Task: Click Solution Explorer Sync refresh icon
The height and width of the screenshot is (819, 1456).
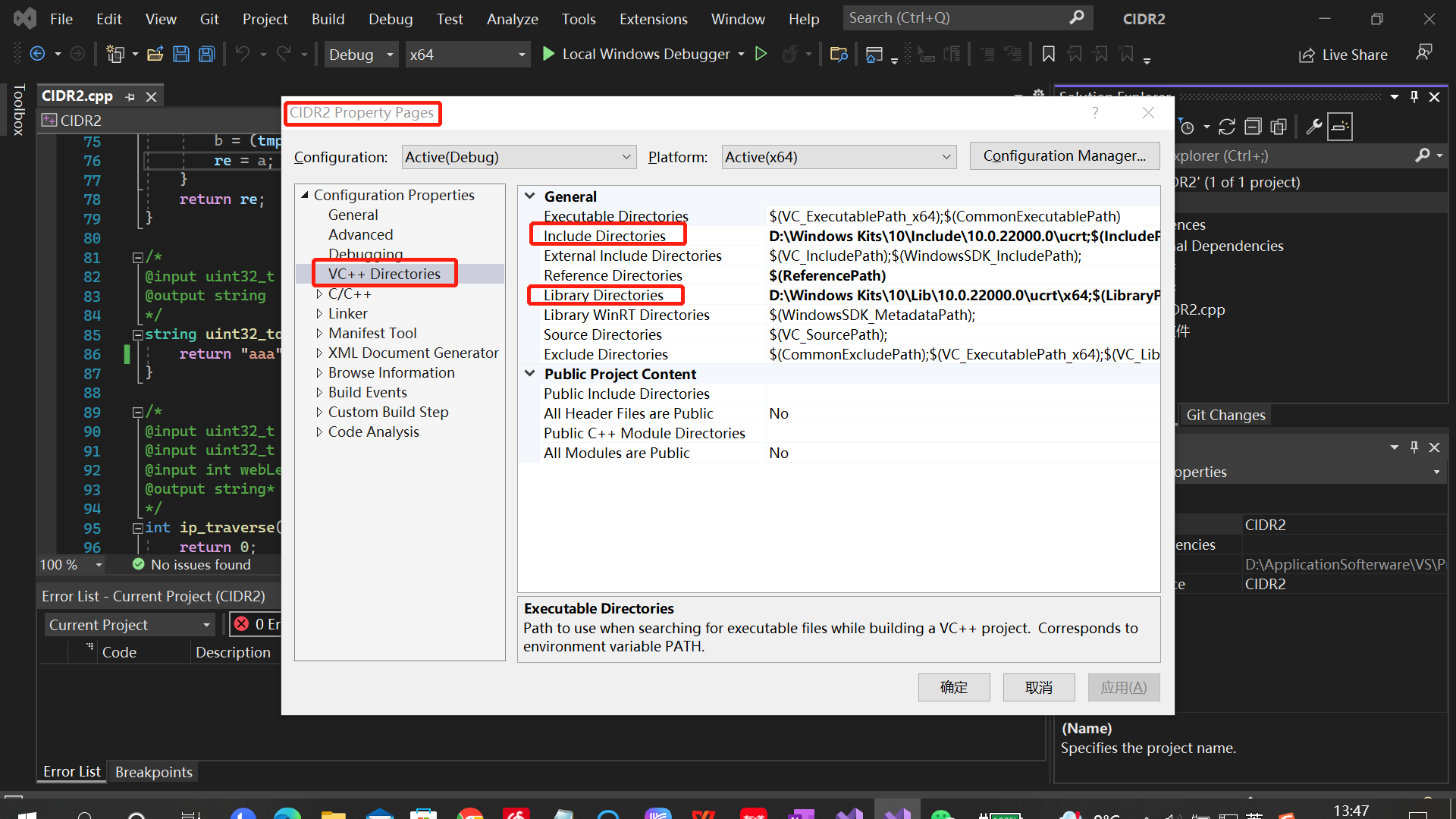Action: click(x=1227, y=127)
